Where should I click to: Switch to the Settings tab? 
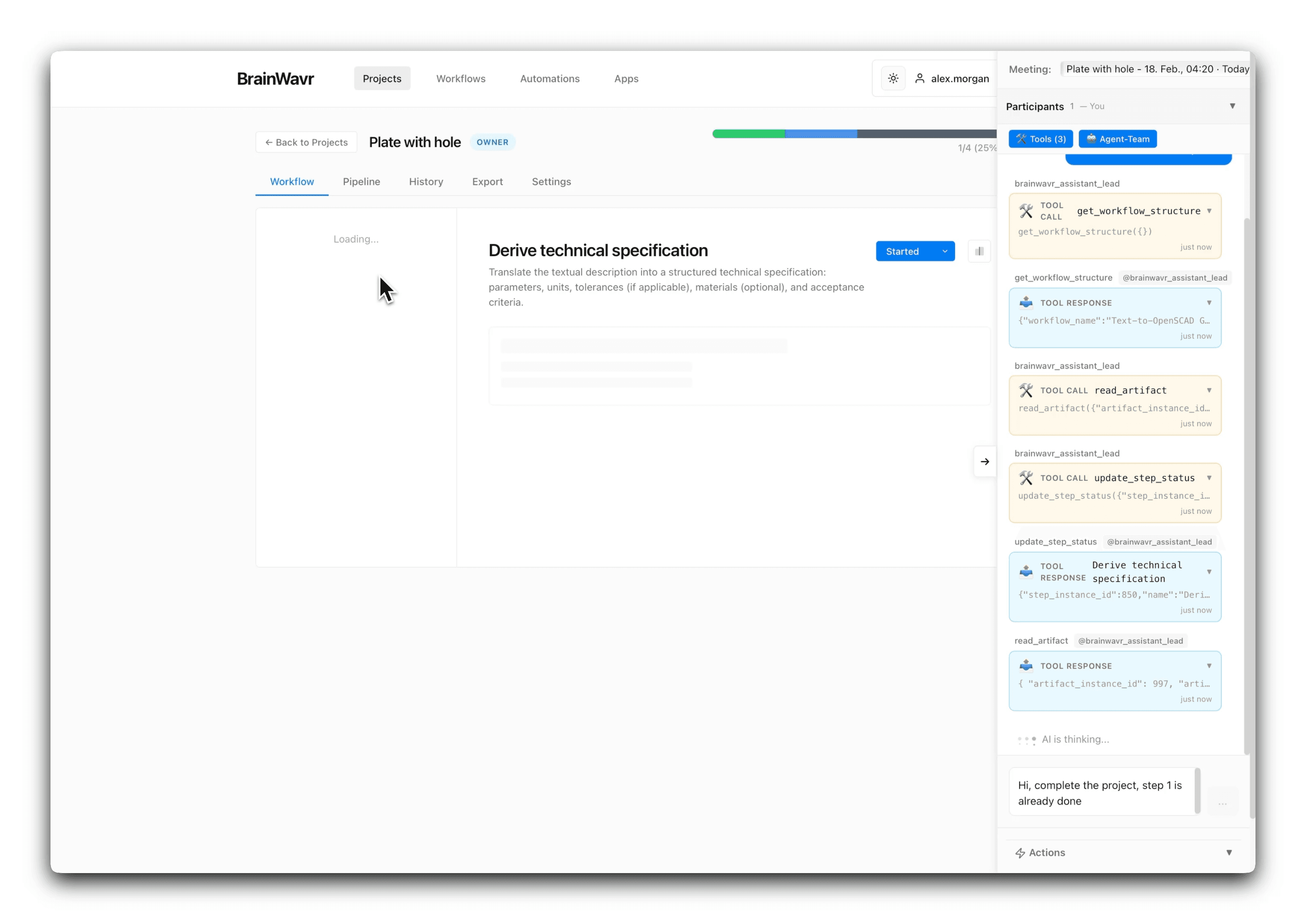click(x=551, y=181)
